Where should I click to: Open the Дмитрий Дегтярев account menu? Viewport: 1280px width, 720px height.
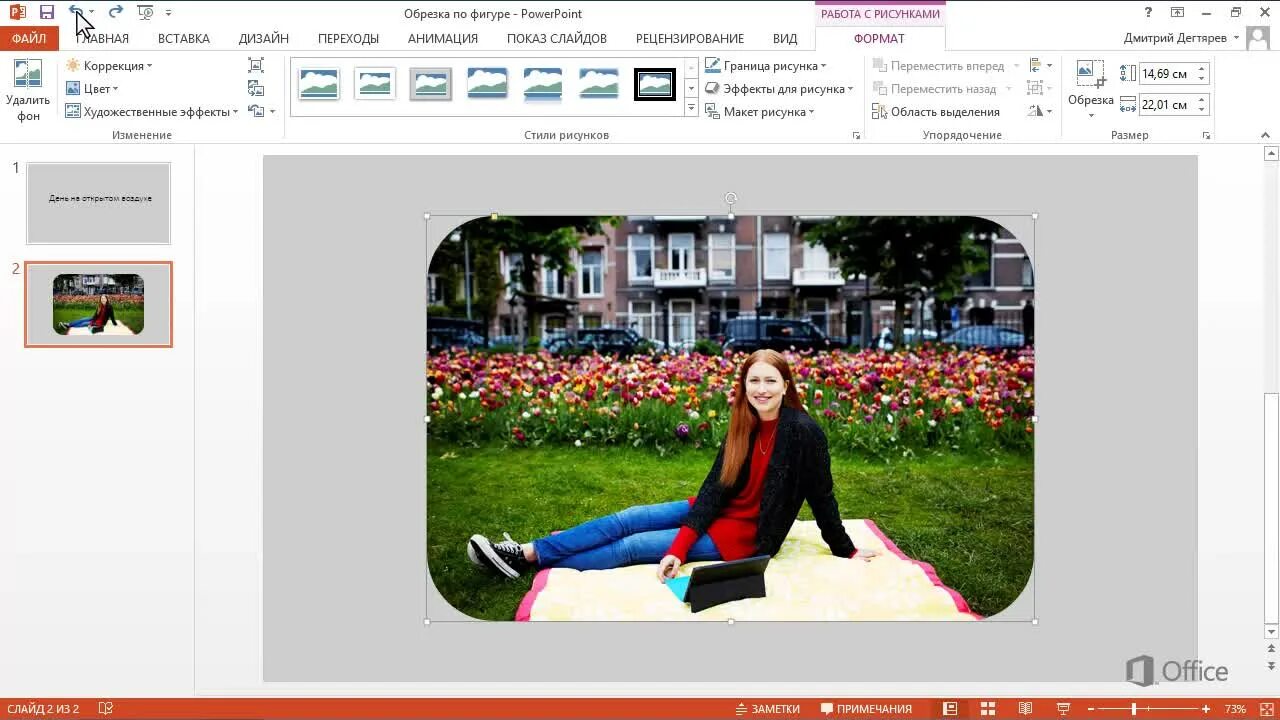1181,38
